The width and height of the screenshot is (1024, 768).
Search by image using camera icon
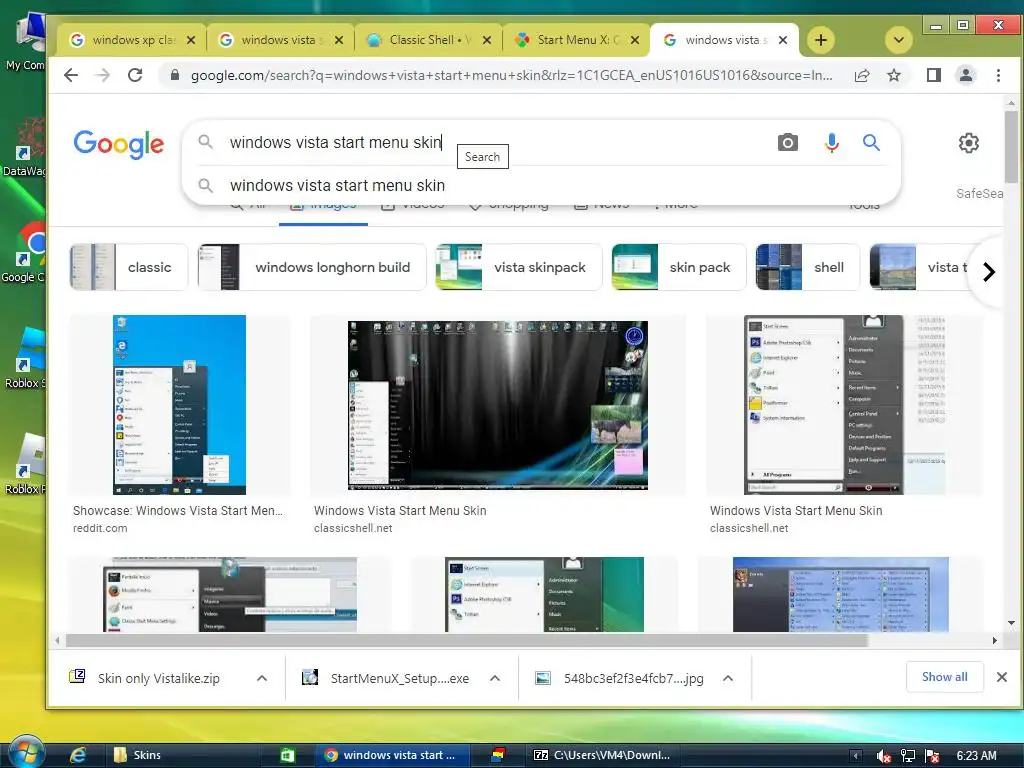pos(788,142)
